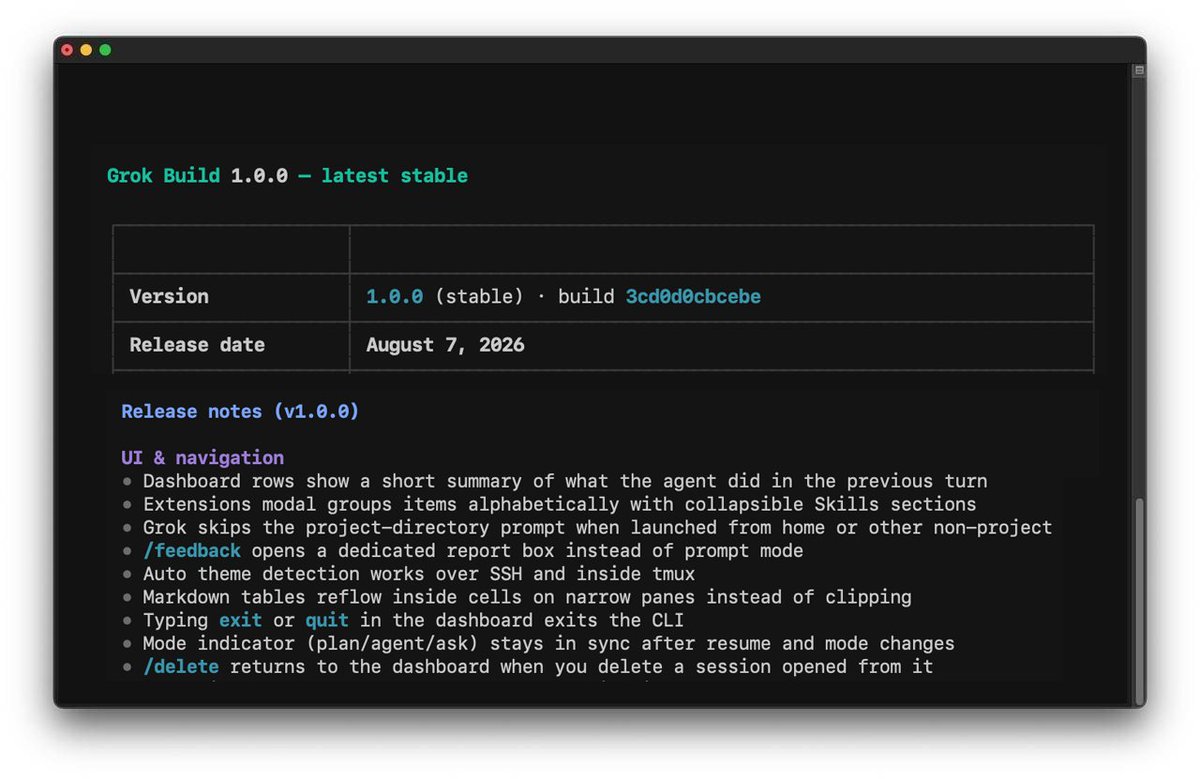
Task: Click the blue 1.0.0 version number in table
Action: [394, 297]
